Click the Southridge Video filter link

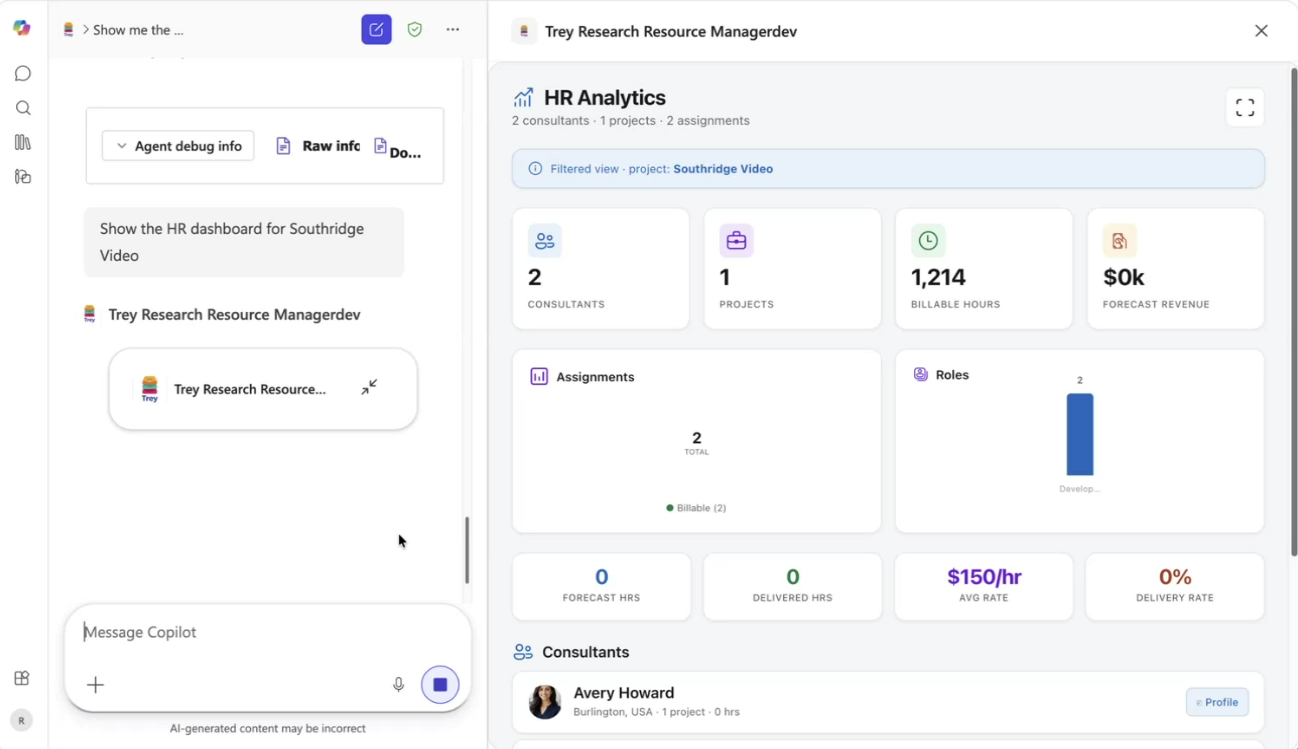[722, 169]
